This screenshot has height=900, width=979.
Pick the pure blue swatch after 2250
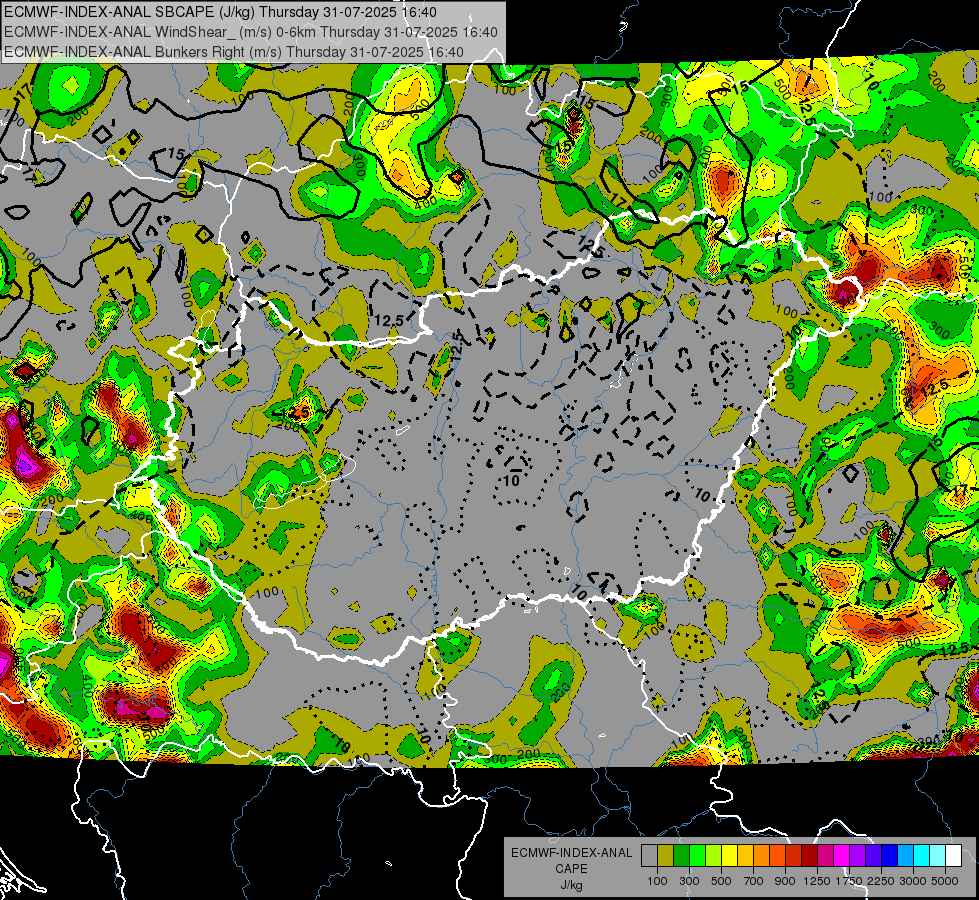pyautogui.click(x=890, y=855)
